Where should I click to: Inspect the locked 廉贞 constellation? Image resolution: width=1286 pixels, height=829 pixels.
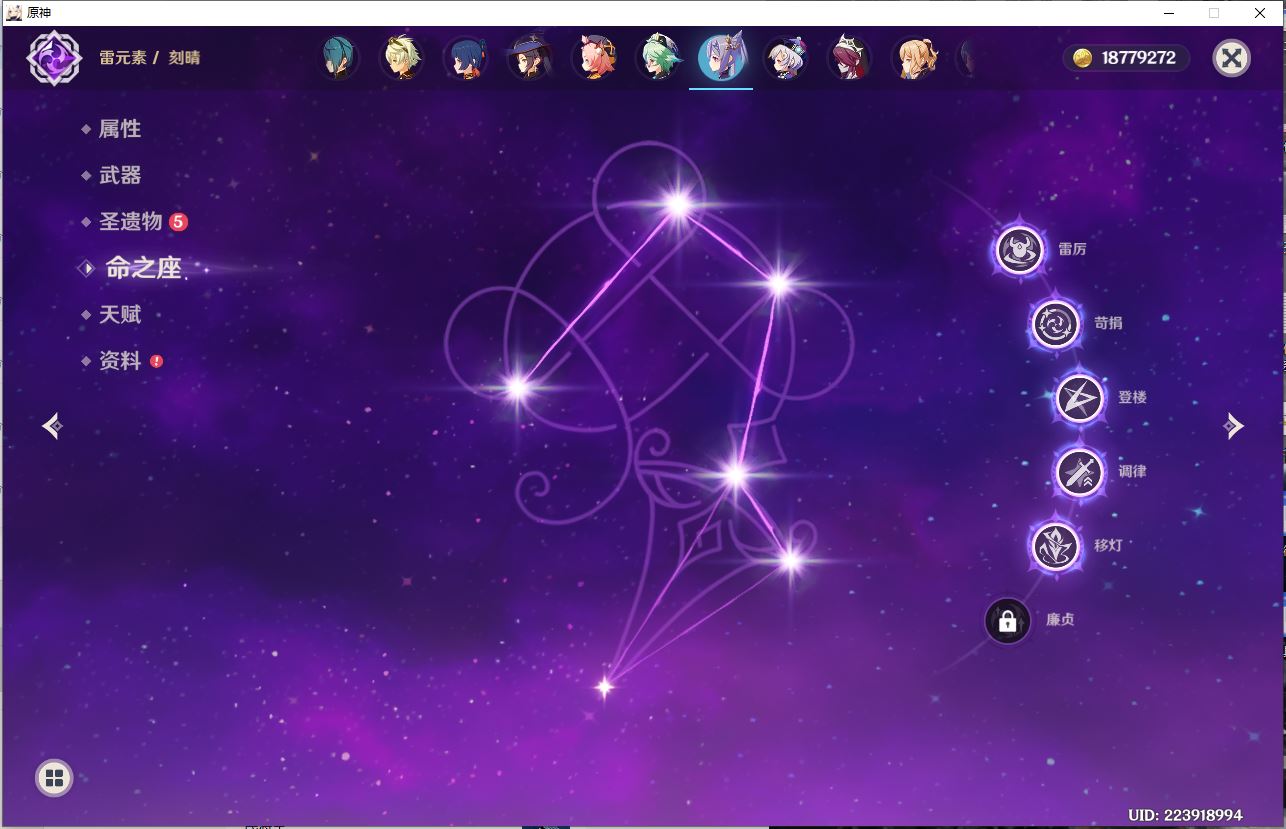tap(1007, 621)
